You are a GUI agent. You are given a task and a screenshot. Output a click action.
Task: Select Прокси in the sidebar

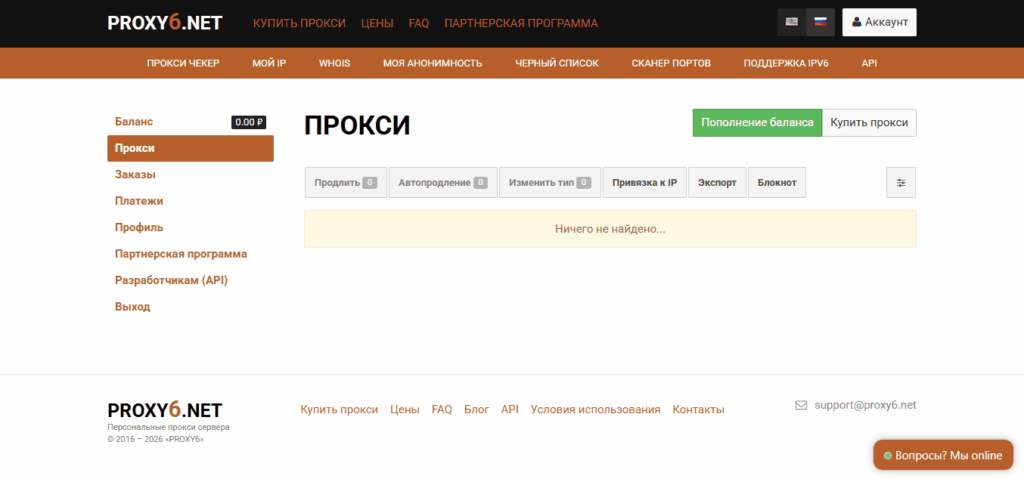[x=190, y=148]
